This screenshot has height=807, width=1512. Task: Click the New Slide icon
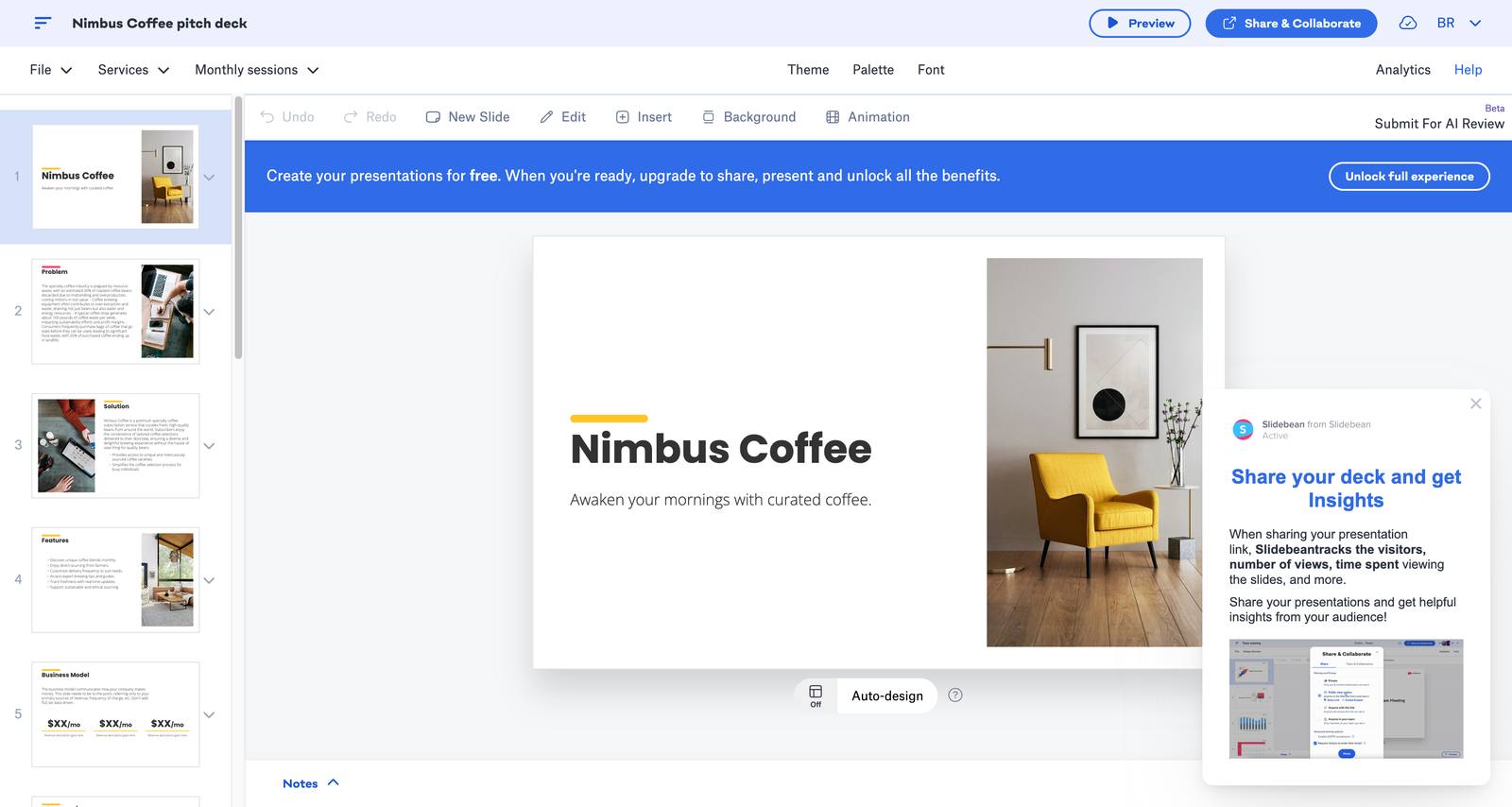[x=433, y=117]
